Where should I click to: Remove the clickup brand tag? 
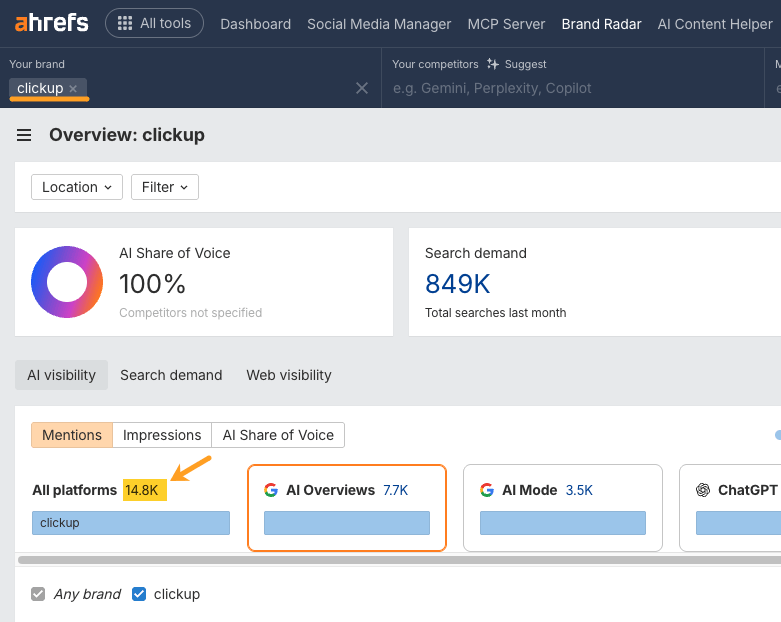click(x=73, y=89)
